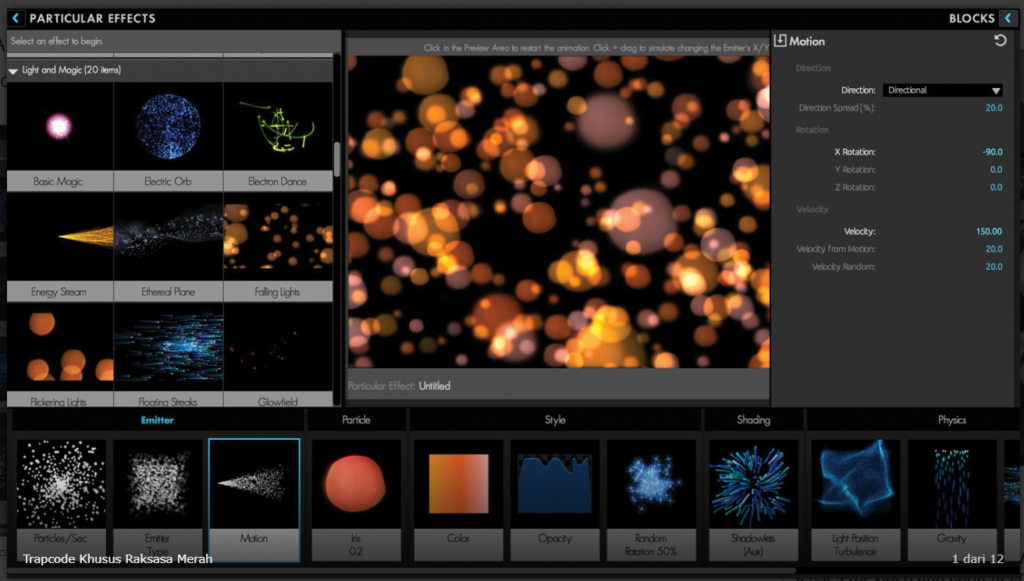Select the Particles/Sec emitter block
This screenshot has height=581, width=1024.
pyautogui.click(x=61, y=499)
